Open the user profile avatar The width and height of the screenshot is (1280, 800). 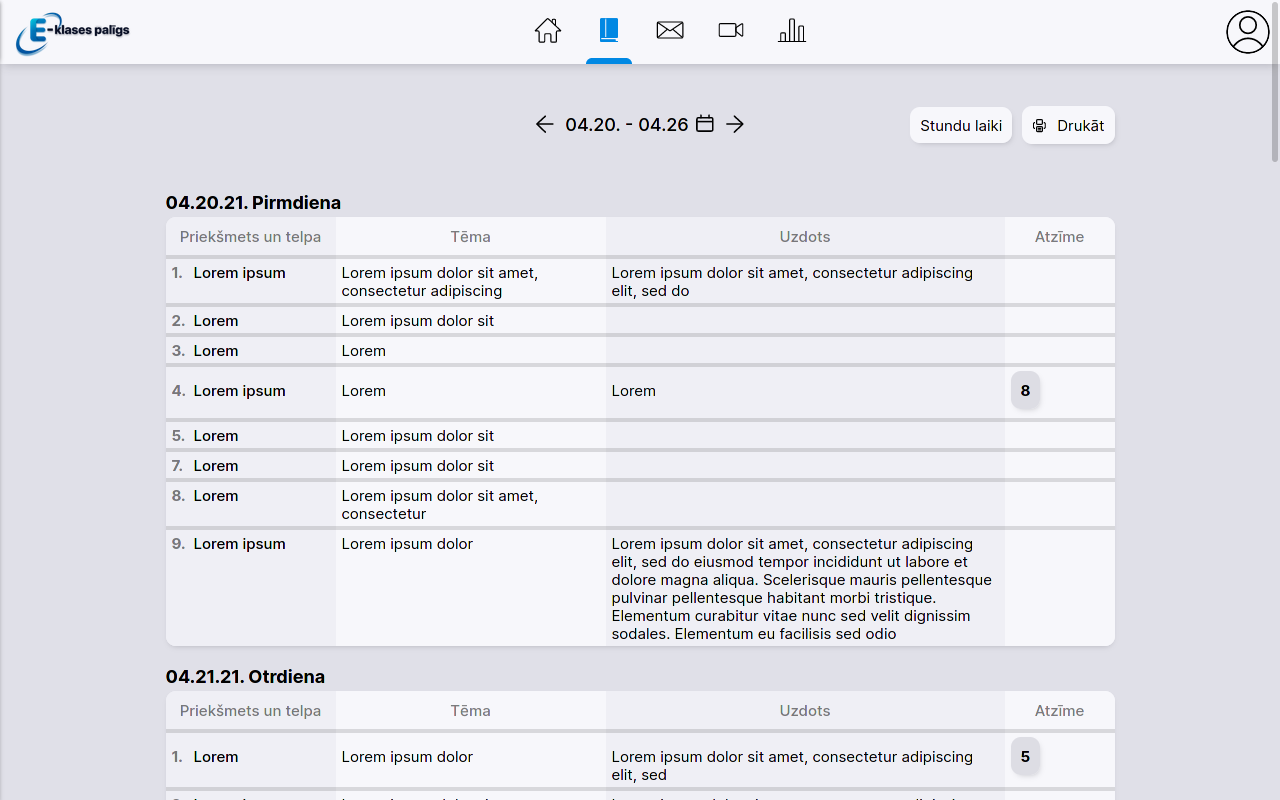(1248, 32)
